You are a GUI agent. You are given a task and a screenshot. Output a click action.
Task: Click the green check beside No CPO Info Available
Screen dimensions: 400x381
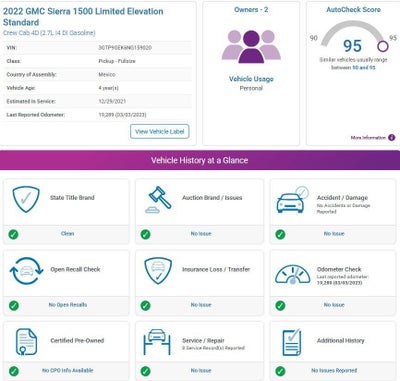[13, 371]
